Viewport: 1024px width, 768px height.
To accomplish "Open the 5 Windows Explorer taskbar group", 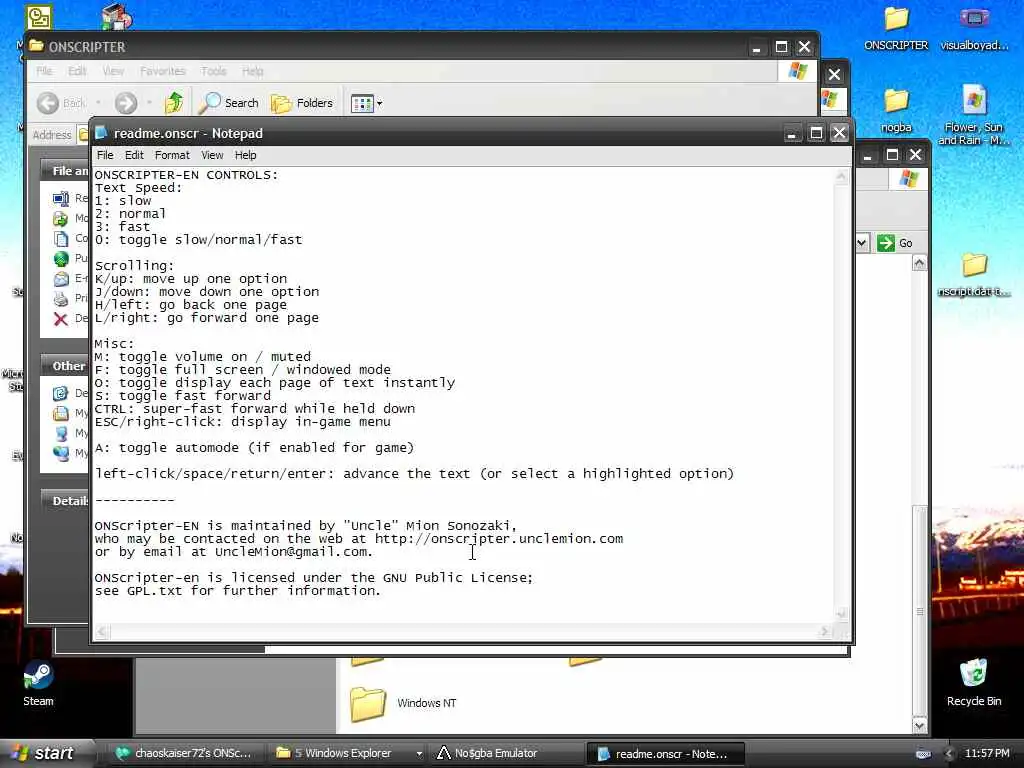I will tap(349, 754).
